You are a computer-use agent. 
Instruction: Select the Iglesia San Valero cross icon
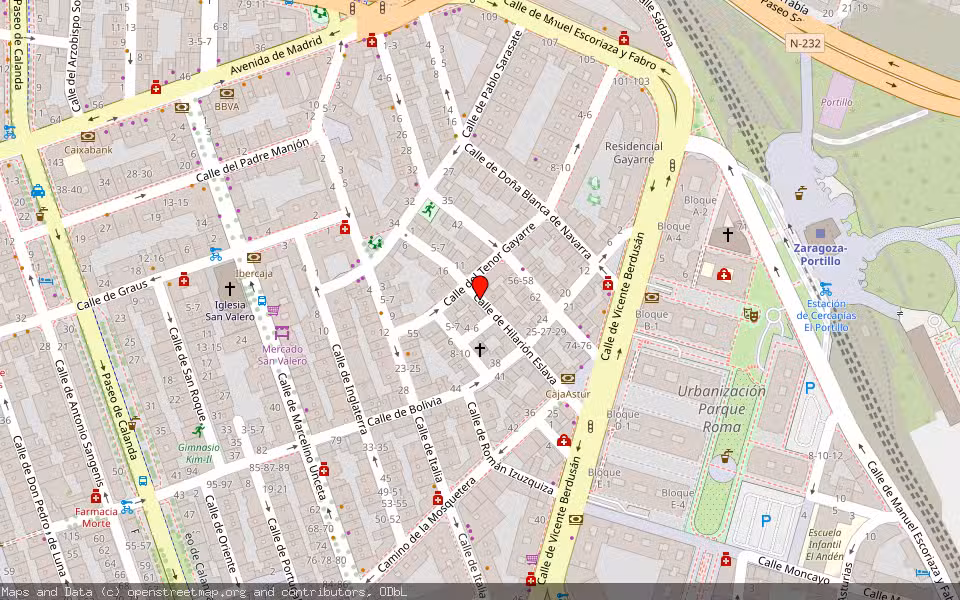tap(230, 289)
